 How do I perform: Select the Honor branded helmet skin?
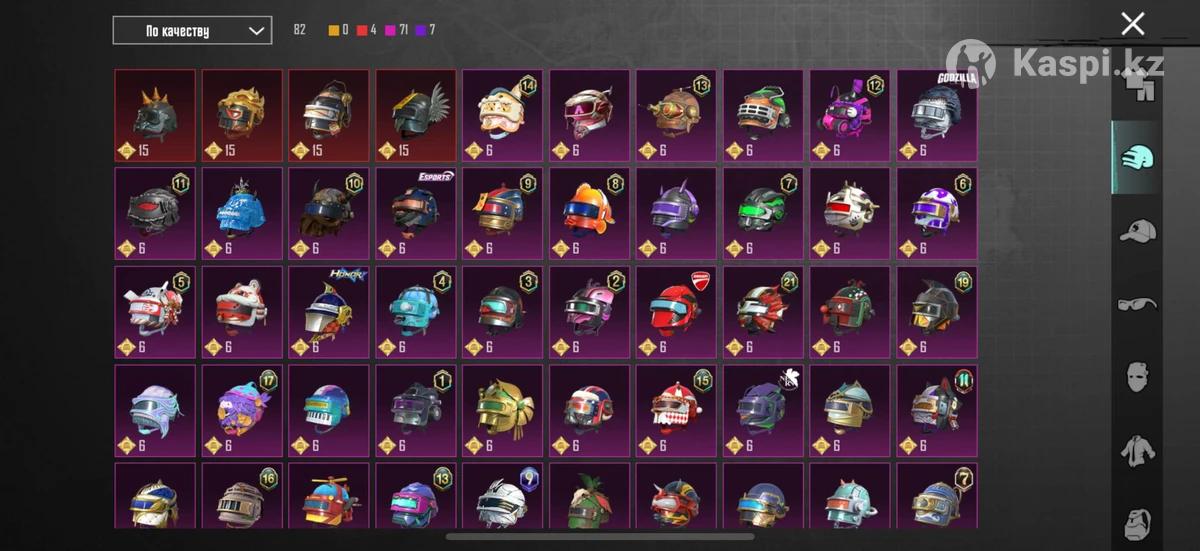329,312
